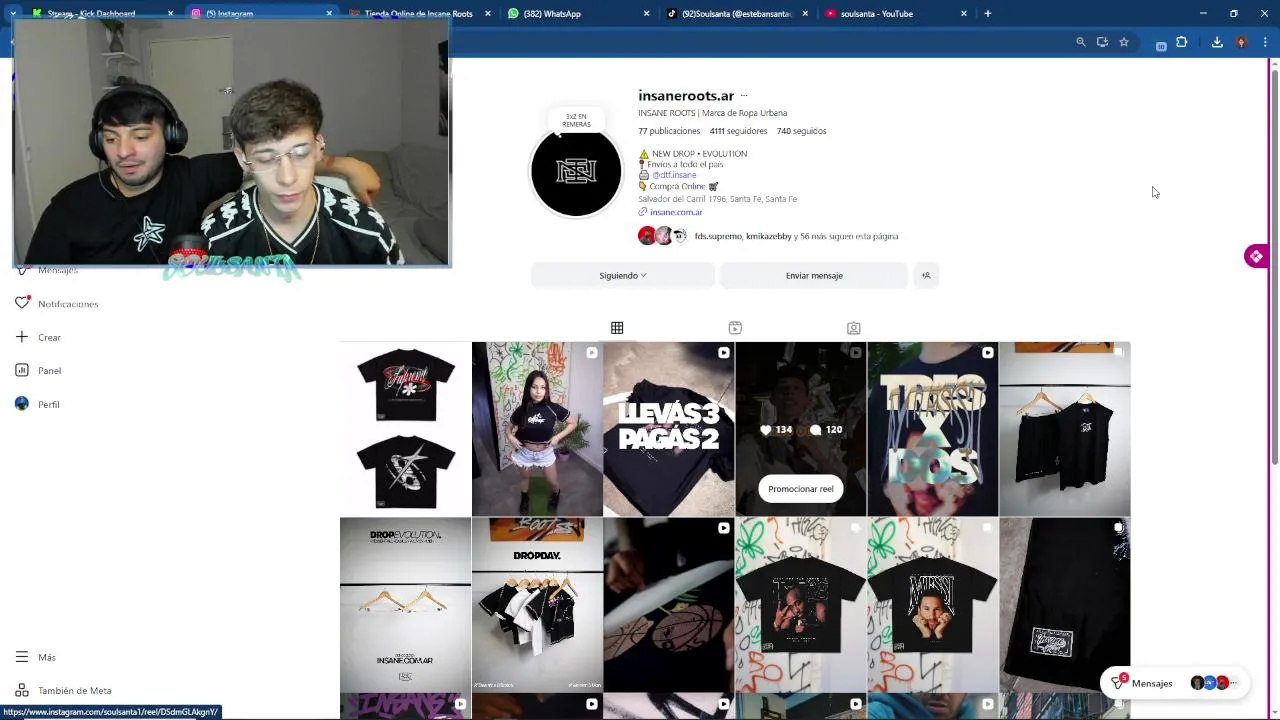The height and width of the screenshot is (720, 1280).
Task: Close the WhatsApp tab
Action: 646,14
